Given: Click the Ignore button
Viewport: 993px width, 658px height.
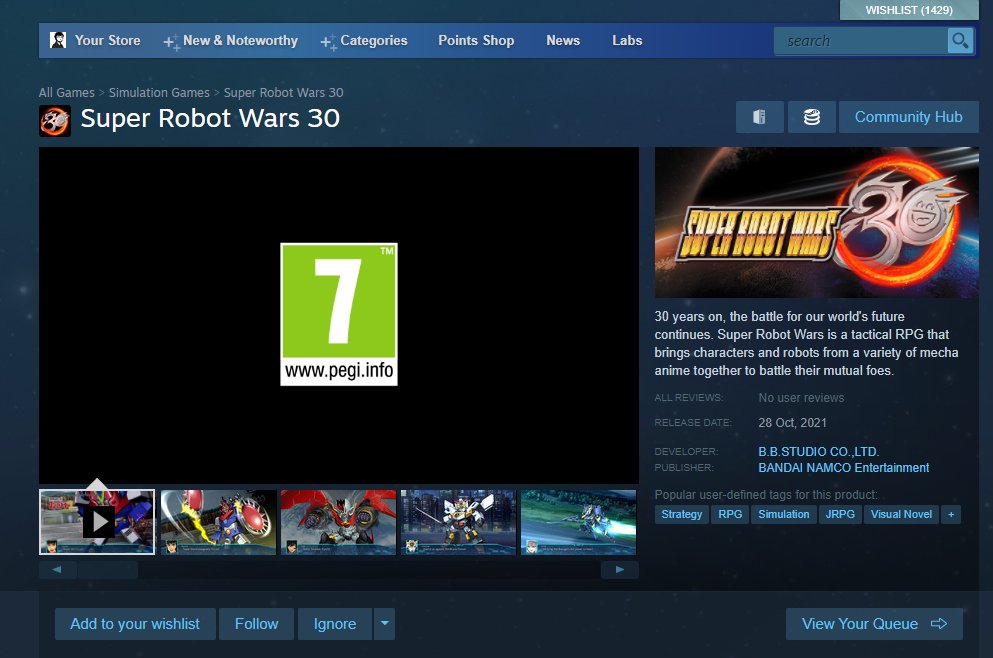Looking at the screenshot, I should coord(335,624).
